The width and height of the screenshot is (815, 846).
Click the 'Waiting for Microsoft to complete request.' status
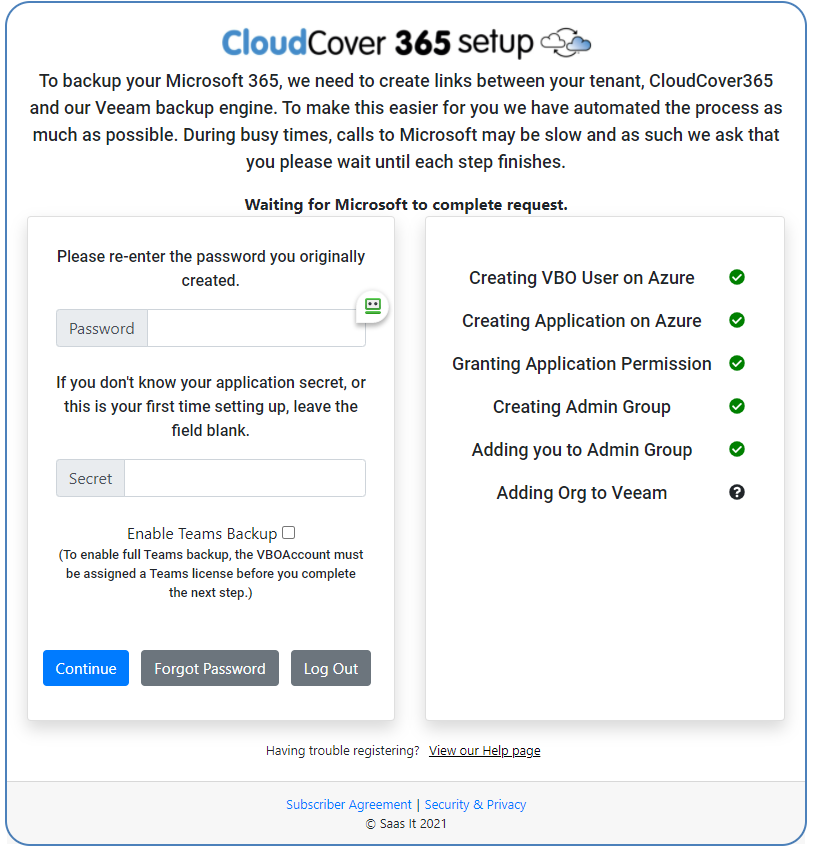[x=406, y=204]
